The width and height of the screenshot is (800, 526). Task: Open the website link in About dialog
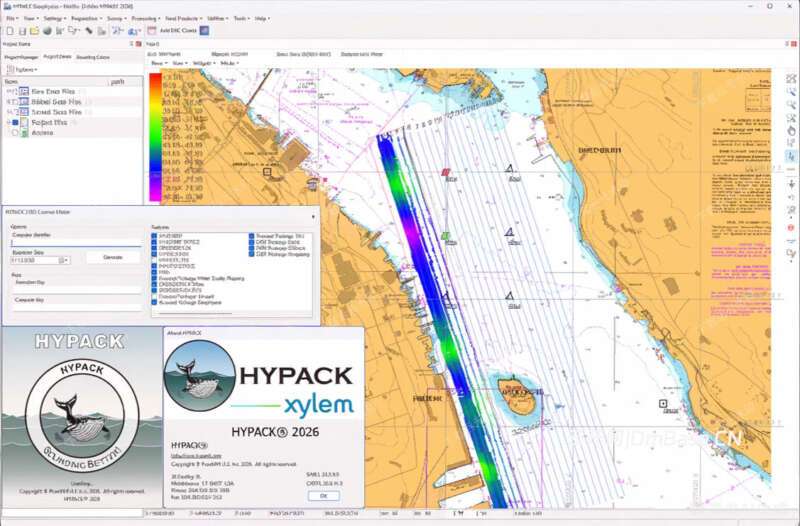196,456
